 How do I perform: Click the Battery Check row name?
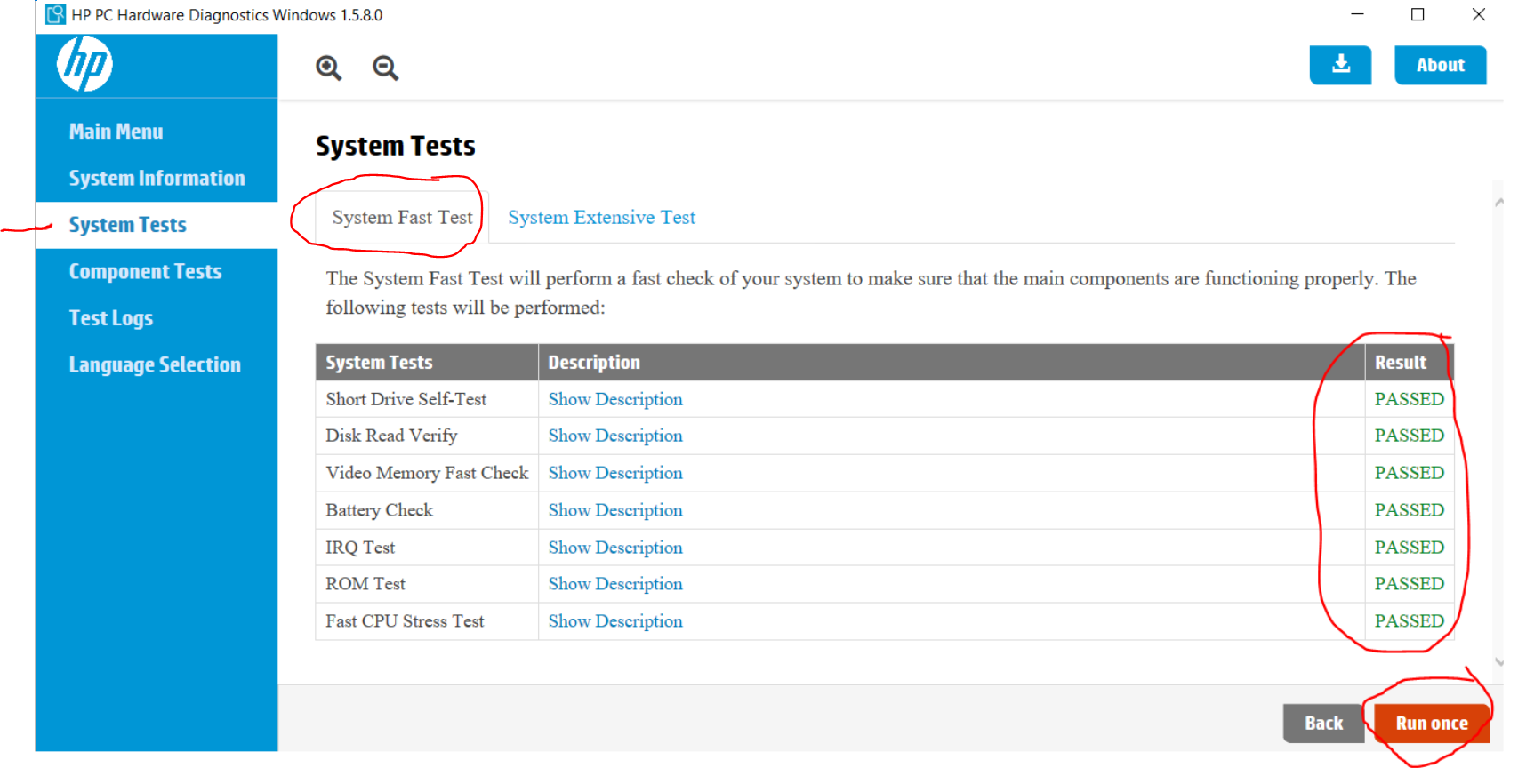pos(380,511)
